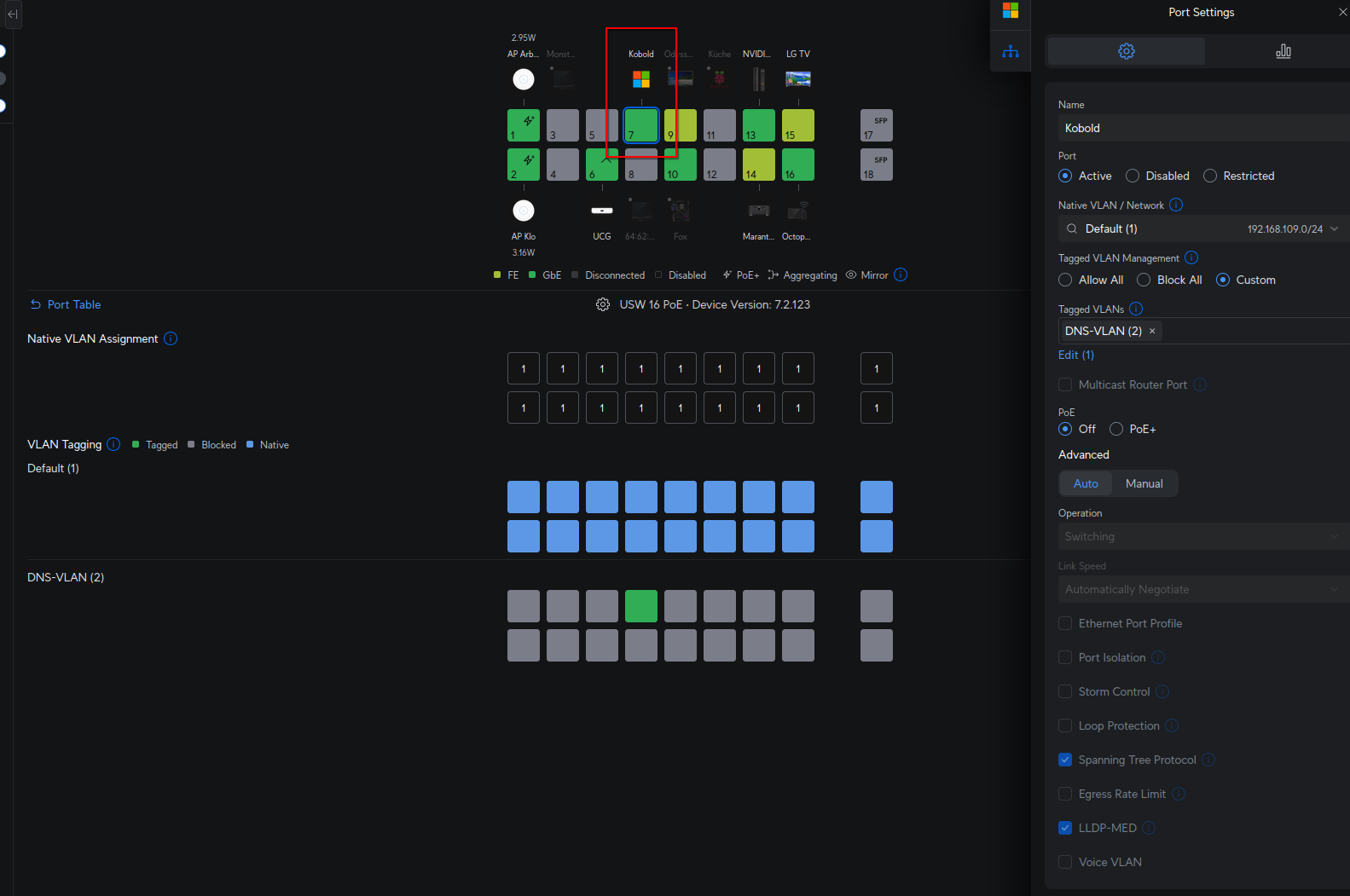Show info for Tagged VLAN Management
Image resolution: width=1350 pixels, height=896 pixels.
[x=1191, y=257]
